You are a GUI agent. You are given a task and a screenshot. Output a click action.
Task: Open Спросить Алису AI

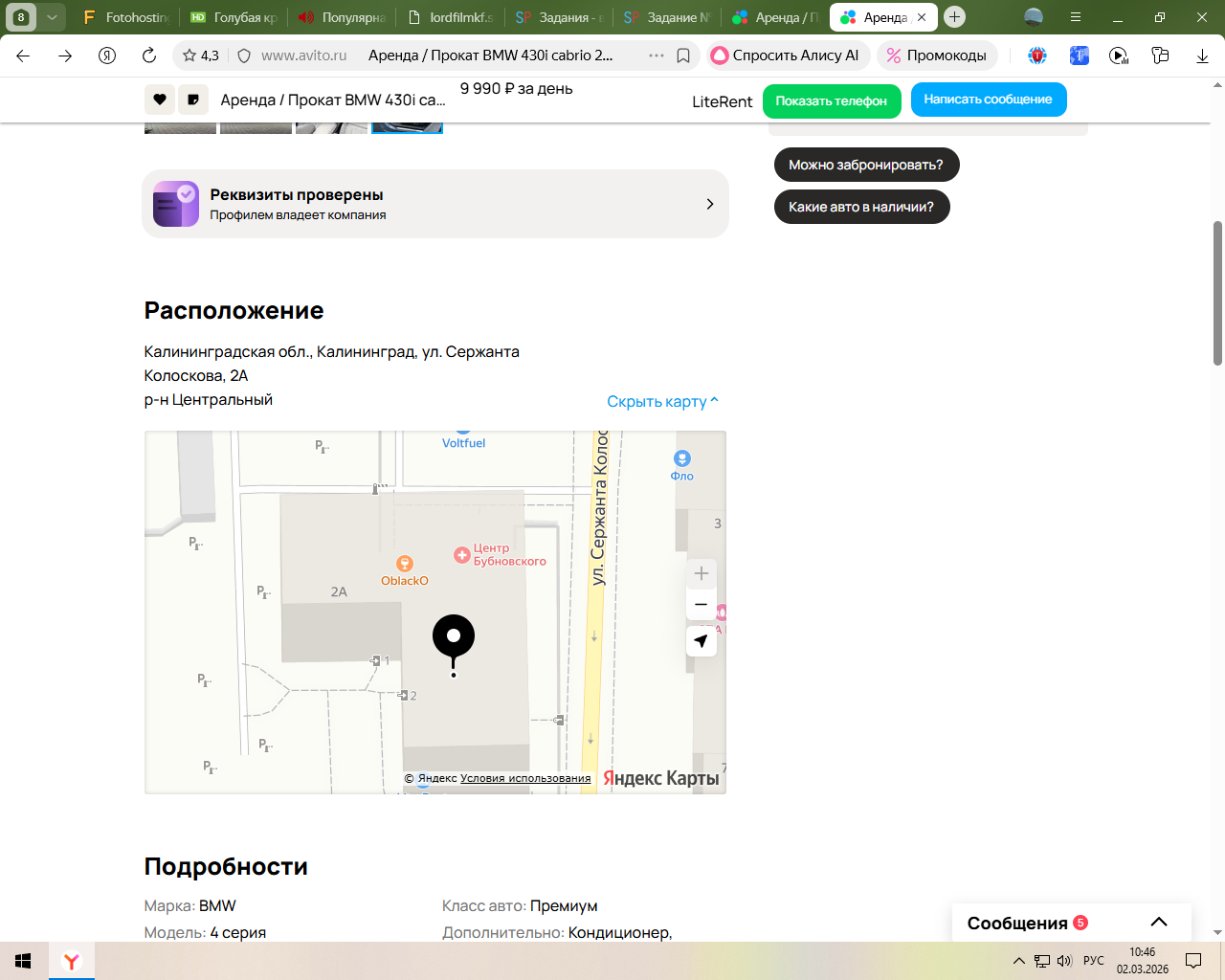click(789, 56)
